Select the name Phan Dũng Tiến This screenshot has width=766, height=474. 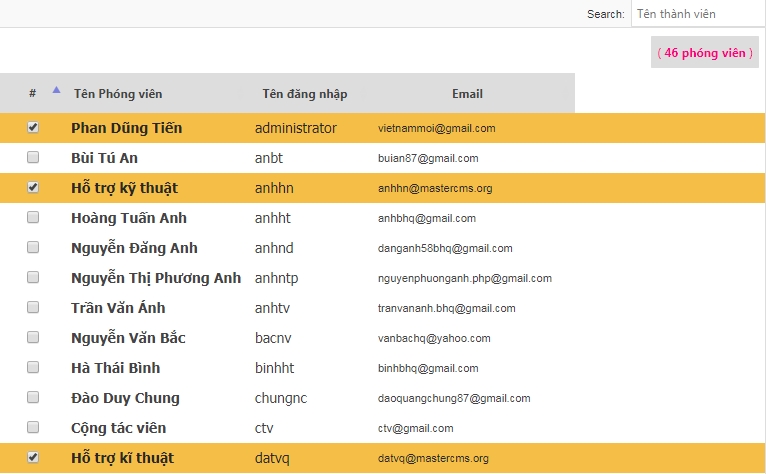coord(127,128)
